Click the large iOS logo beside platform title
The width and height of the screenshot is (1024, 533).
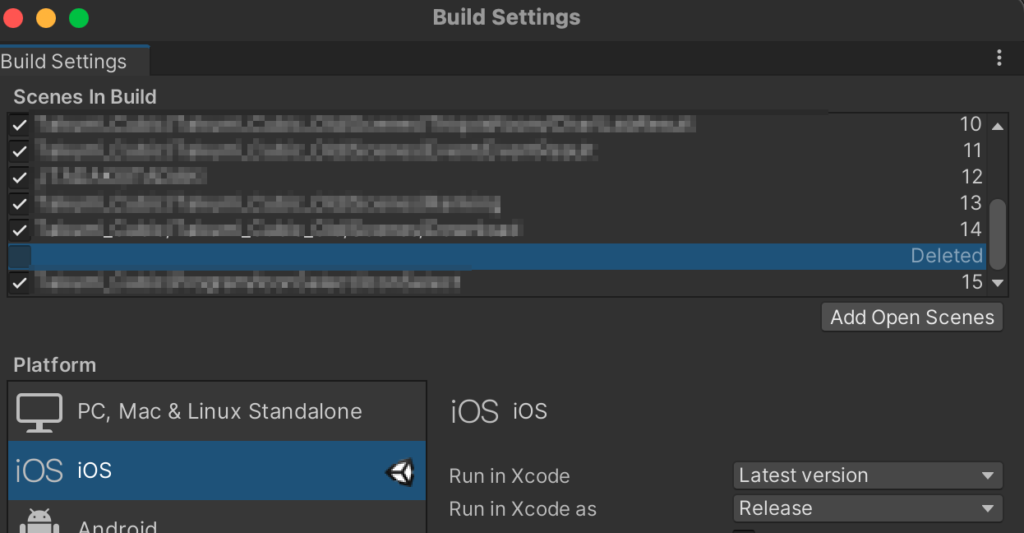click(x=475, y=412)
